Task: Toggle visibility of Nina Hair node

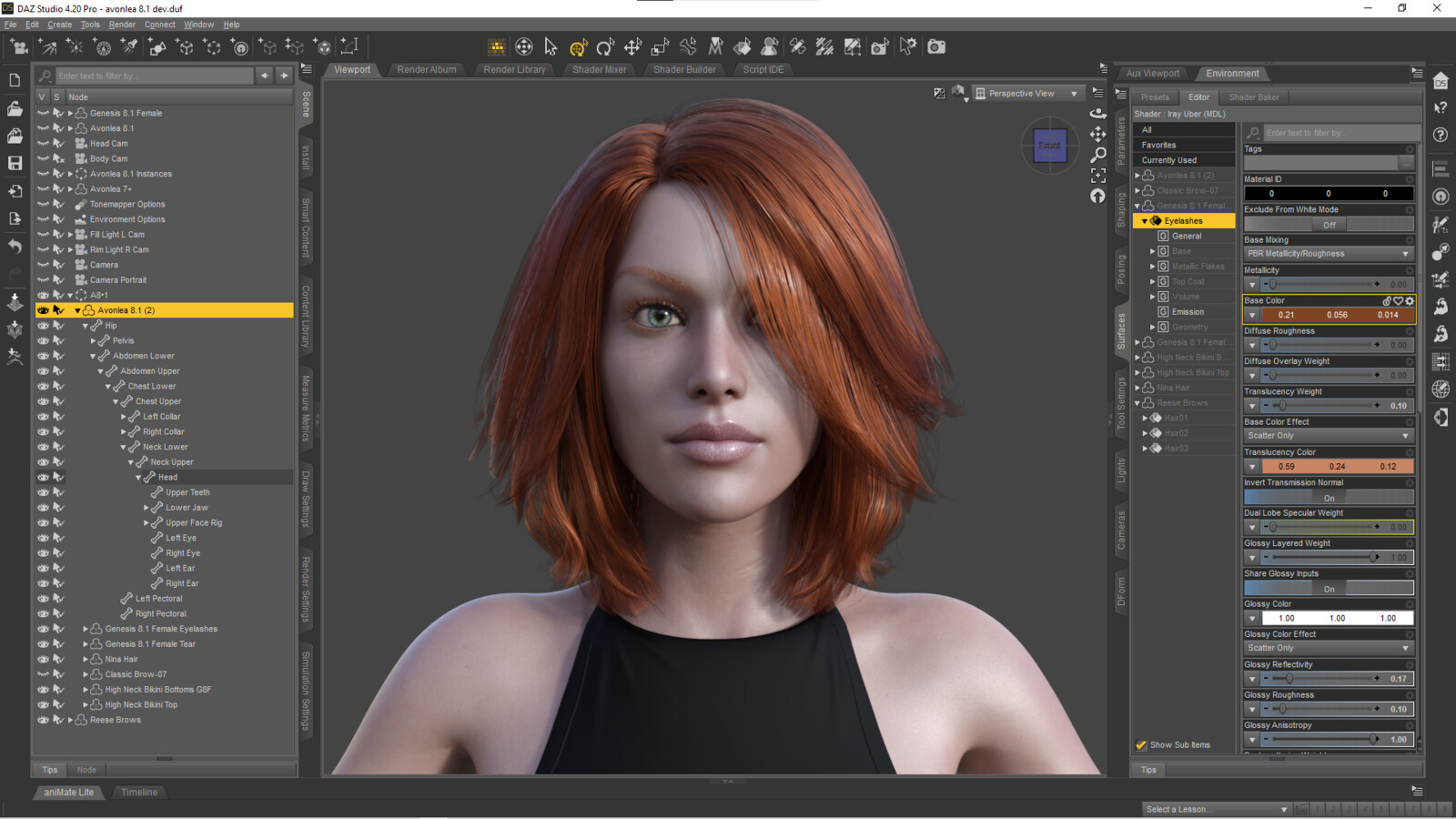Action: 43,660
